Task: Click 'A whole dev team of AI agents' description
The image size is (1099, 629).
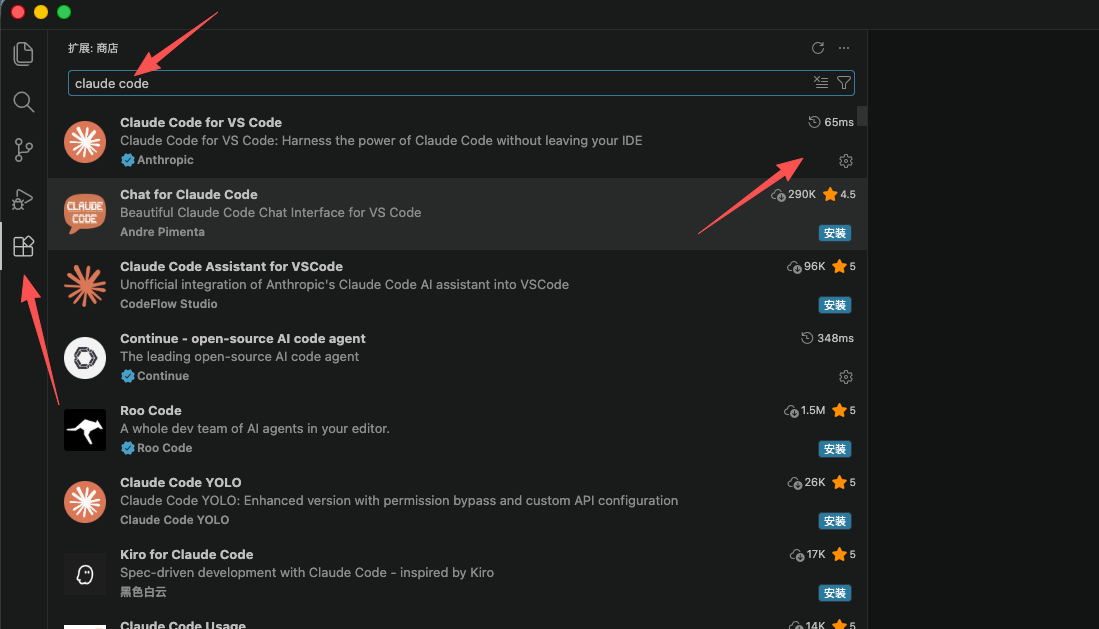Action: (x=254, y=428)
